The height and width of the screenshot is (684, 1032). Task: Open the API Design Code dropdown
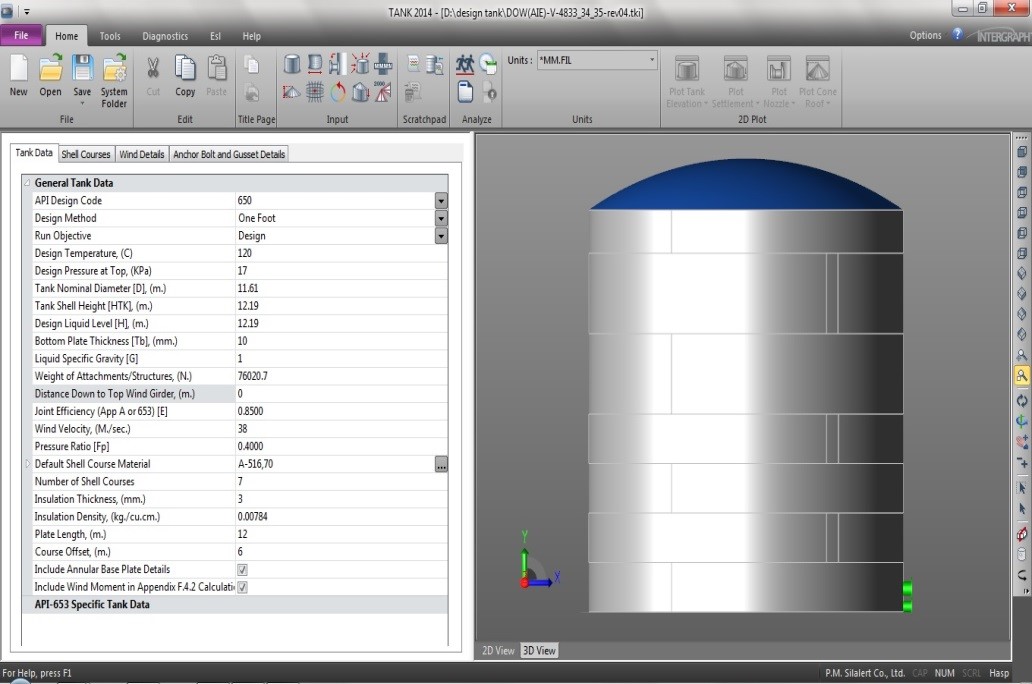point(440,201)
